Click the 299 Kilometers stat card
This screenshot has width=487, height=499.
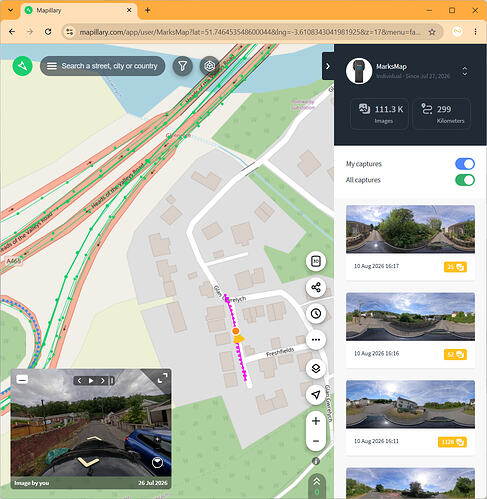coord(442,114)
